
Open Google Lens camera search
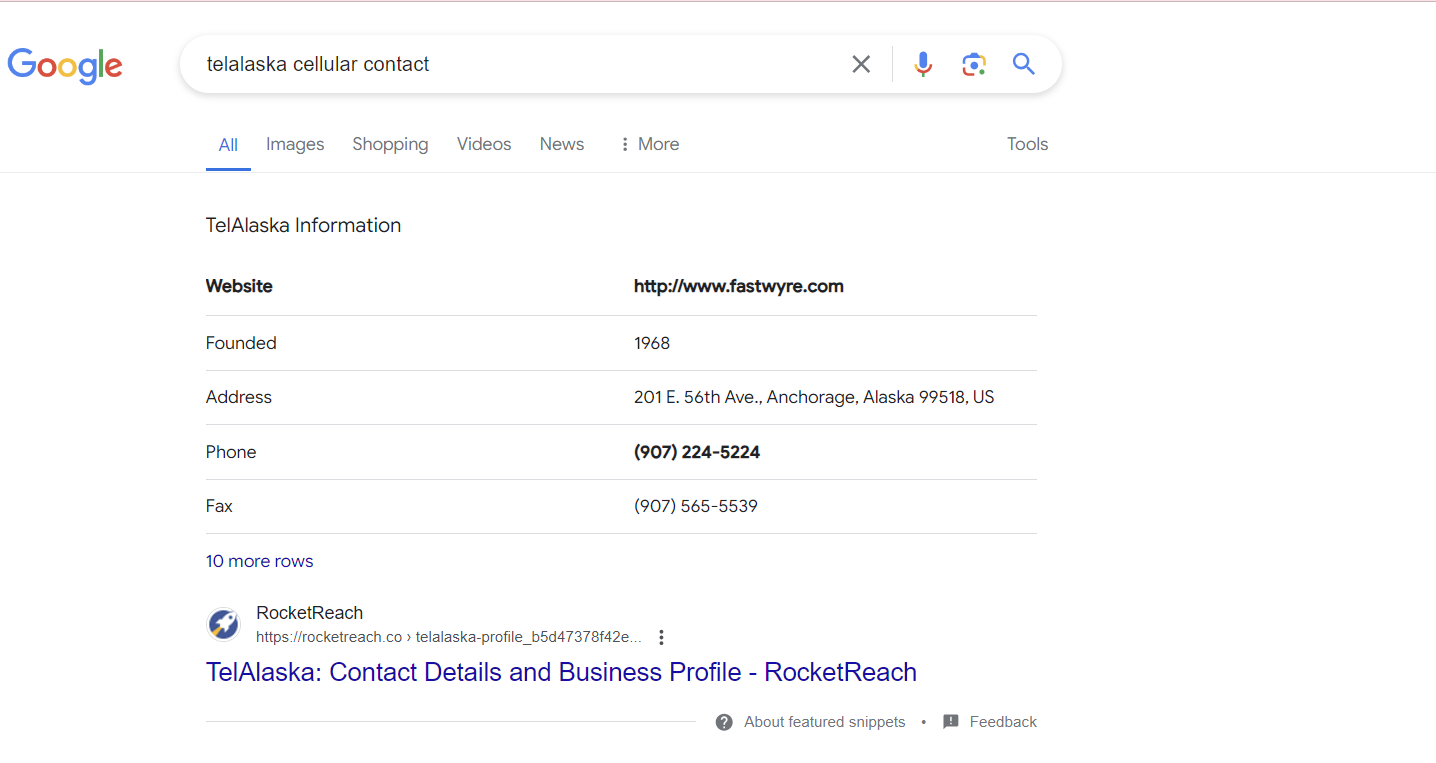(973, 63)
